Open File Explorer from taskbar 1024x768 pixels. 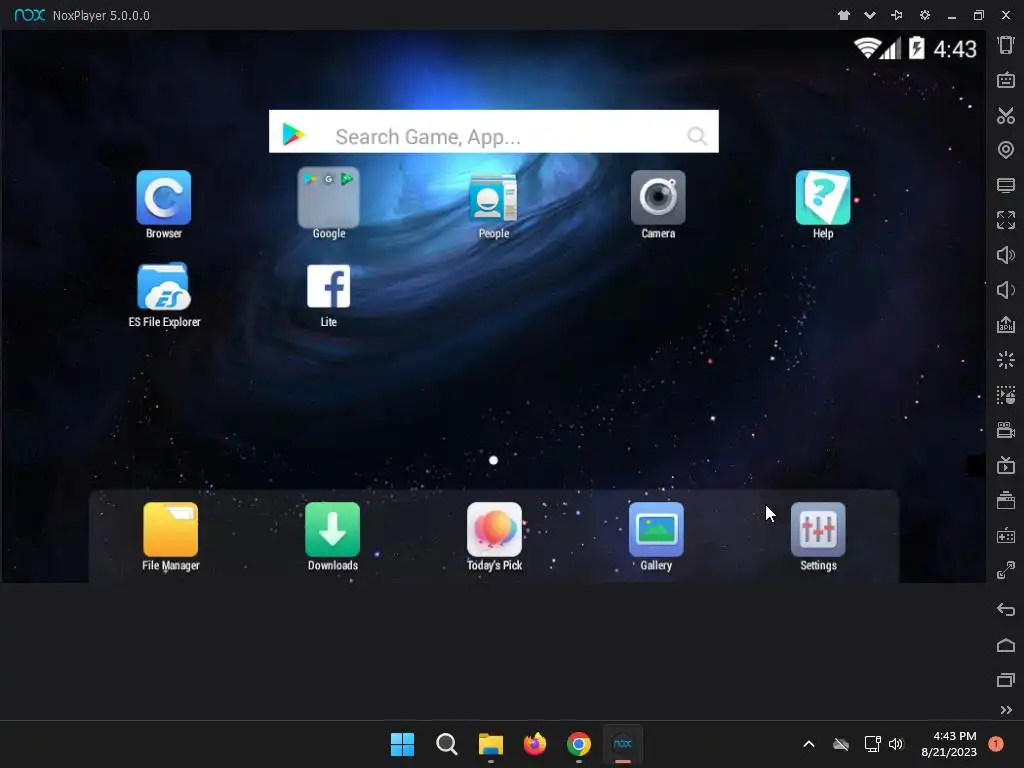(x=490, y=744)
